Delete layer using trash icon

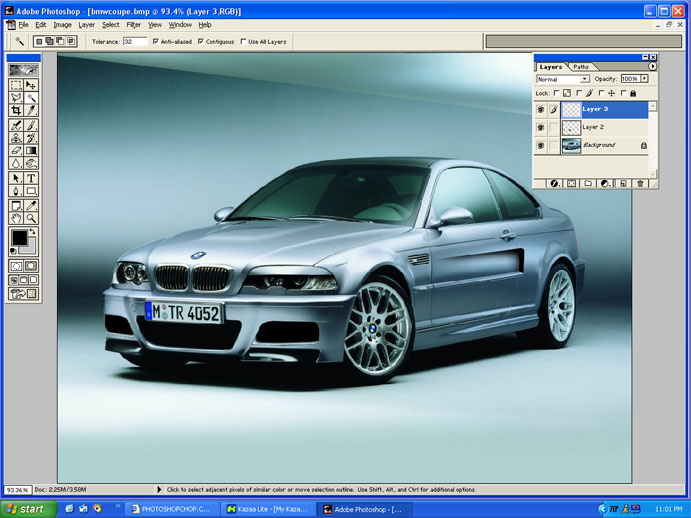coord(640,184)
